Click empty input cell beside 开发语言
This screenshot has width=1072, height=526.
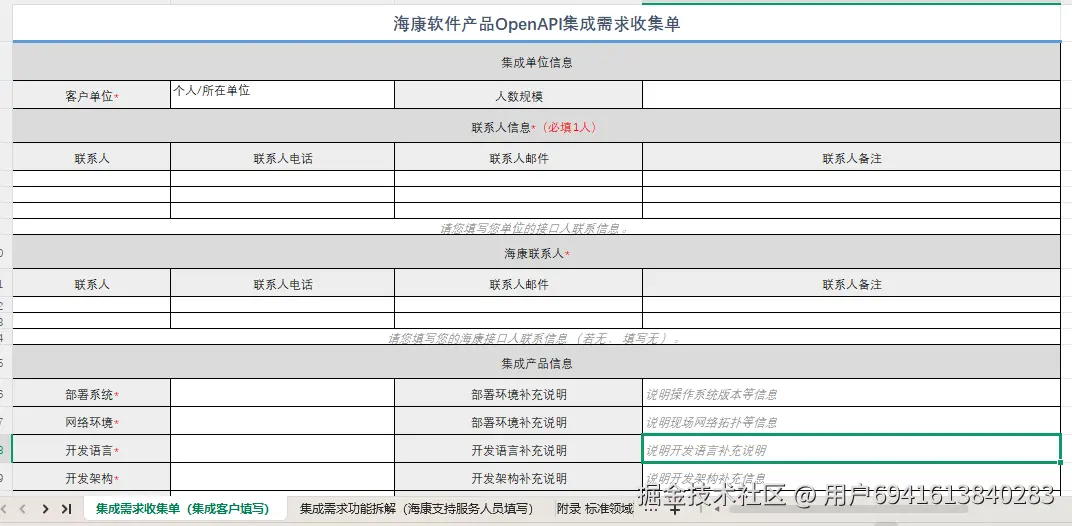pos(282,450)
